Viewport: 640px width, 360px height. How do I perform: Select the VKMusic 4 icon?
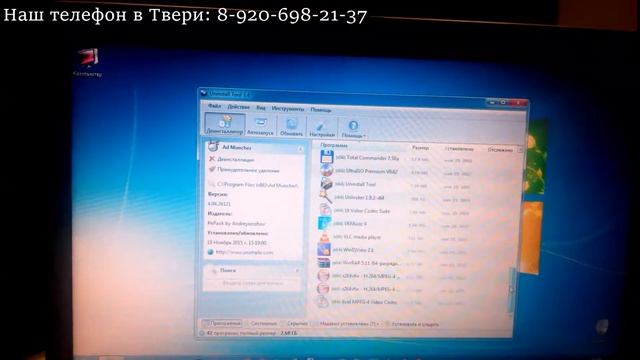pyautogui.click(x=324, y=223)
